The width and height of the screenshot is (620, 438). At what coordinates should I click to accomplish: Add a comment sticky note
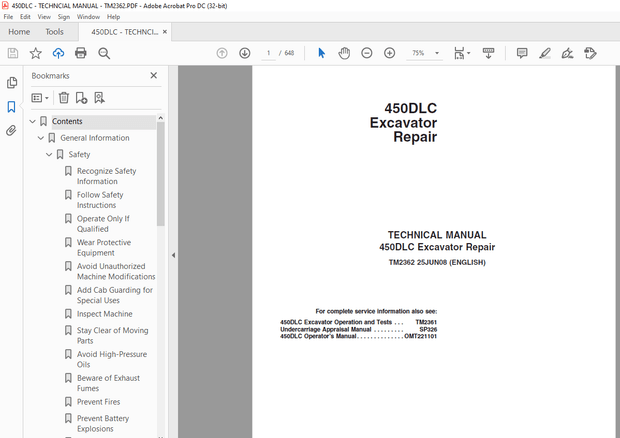click(x=522, y=53)
